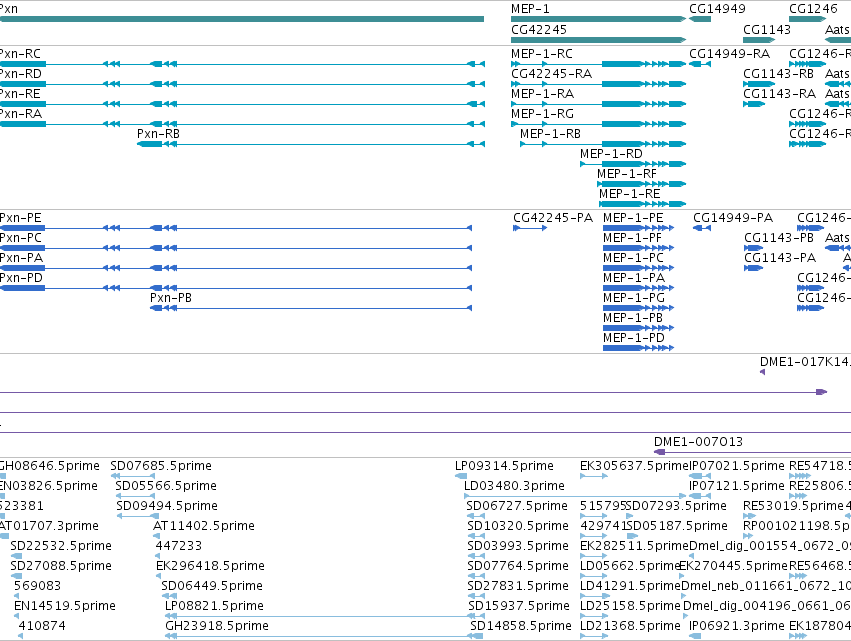Click the MEP-1-RC transcript label
Screen dimensions: 851x641
(542, 54)
